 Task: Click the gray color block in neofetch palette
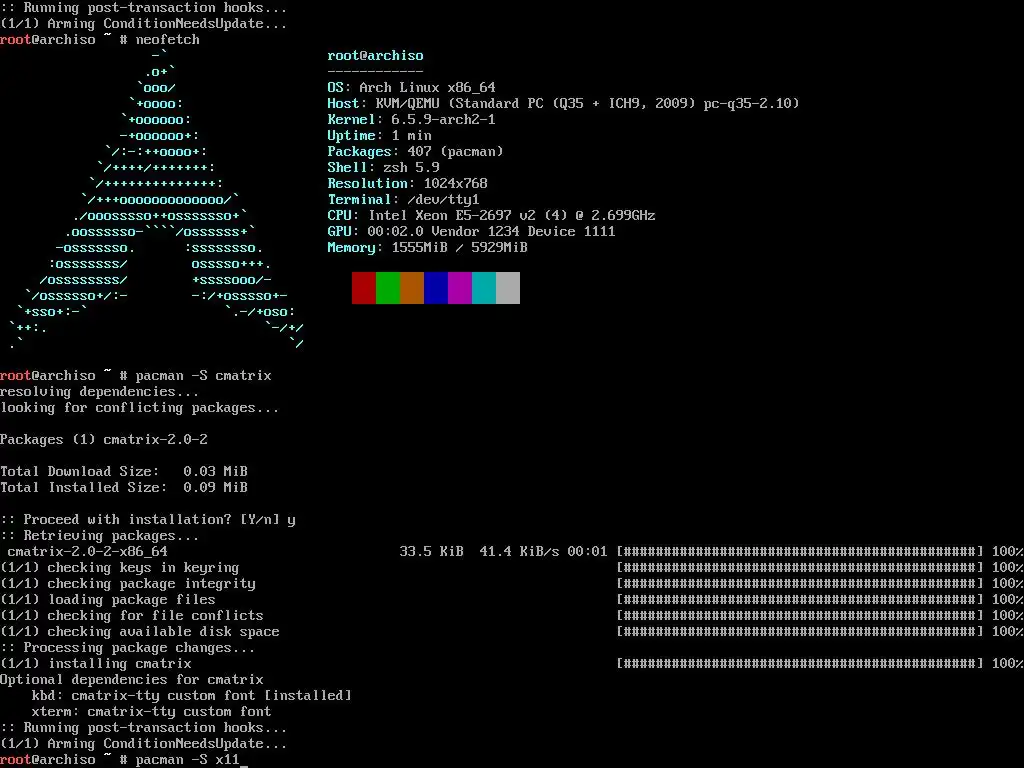tap(508, 288)
